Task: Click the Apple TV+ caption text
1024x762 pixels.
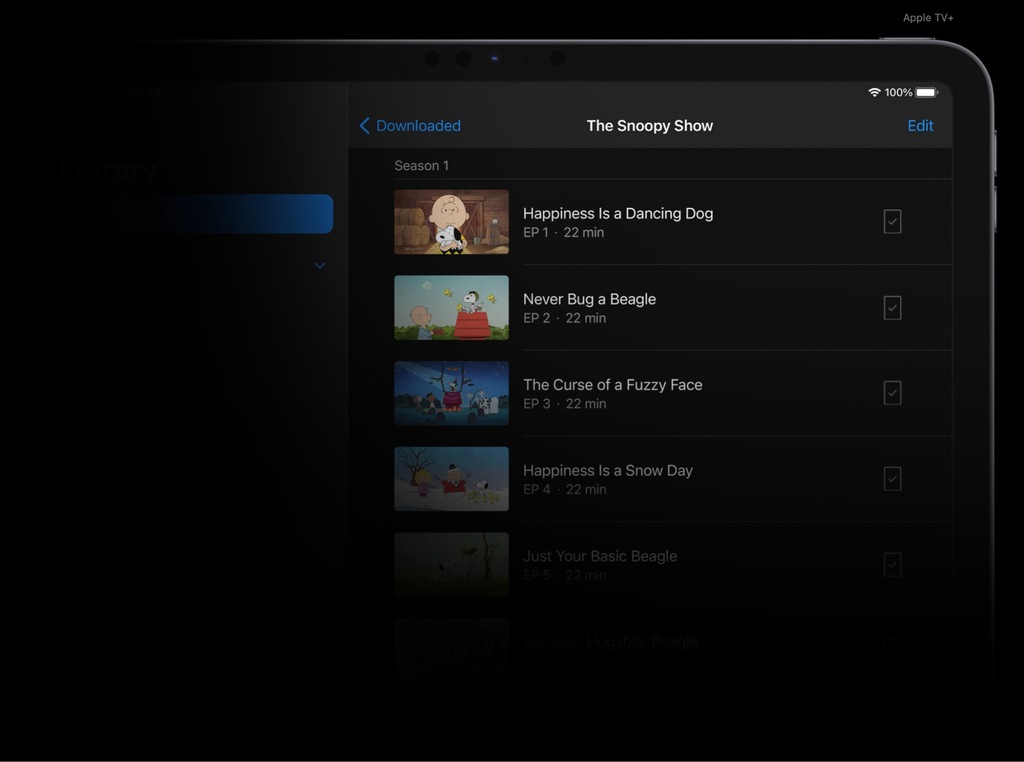Action: pos(927,18)
